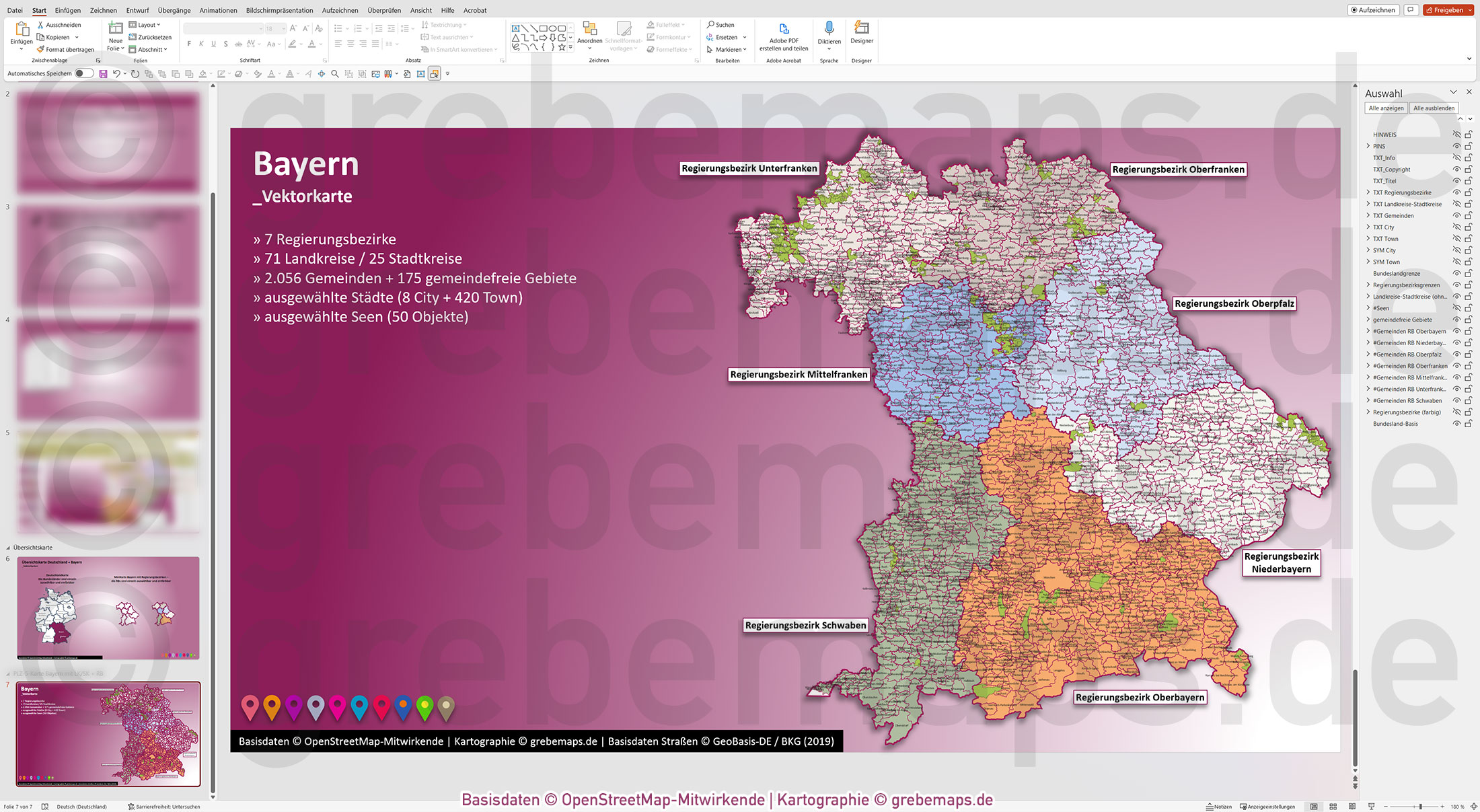Open the Animationen ribbon tab
Image resolution: width=1480 pixels, height=812 pixels.
217,10
